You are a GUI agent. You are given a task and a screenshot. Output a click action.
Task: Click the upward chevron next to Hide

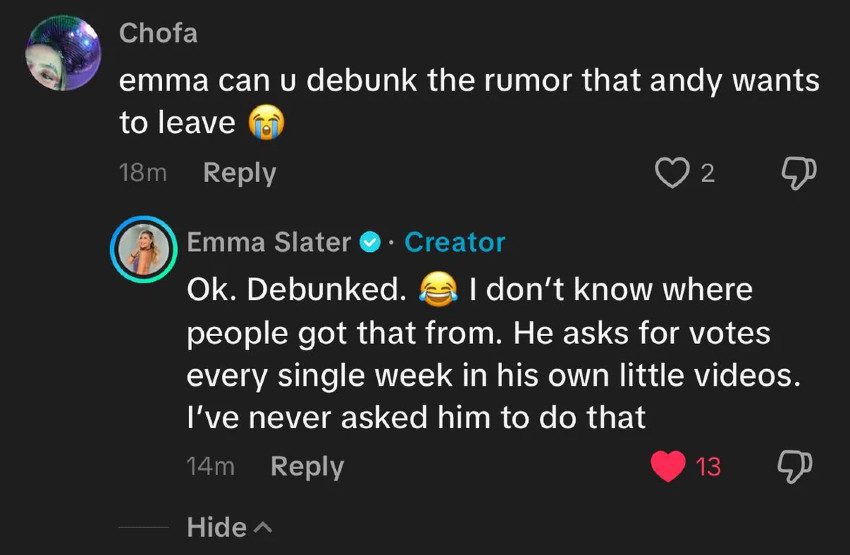pos(263,527)
